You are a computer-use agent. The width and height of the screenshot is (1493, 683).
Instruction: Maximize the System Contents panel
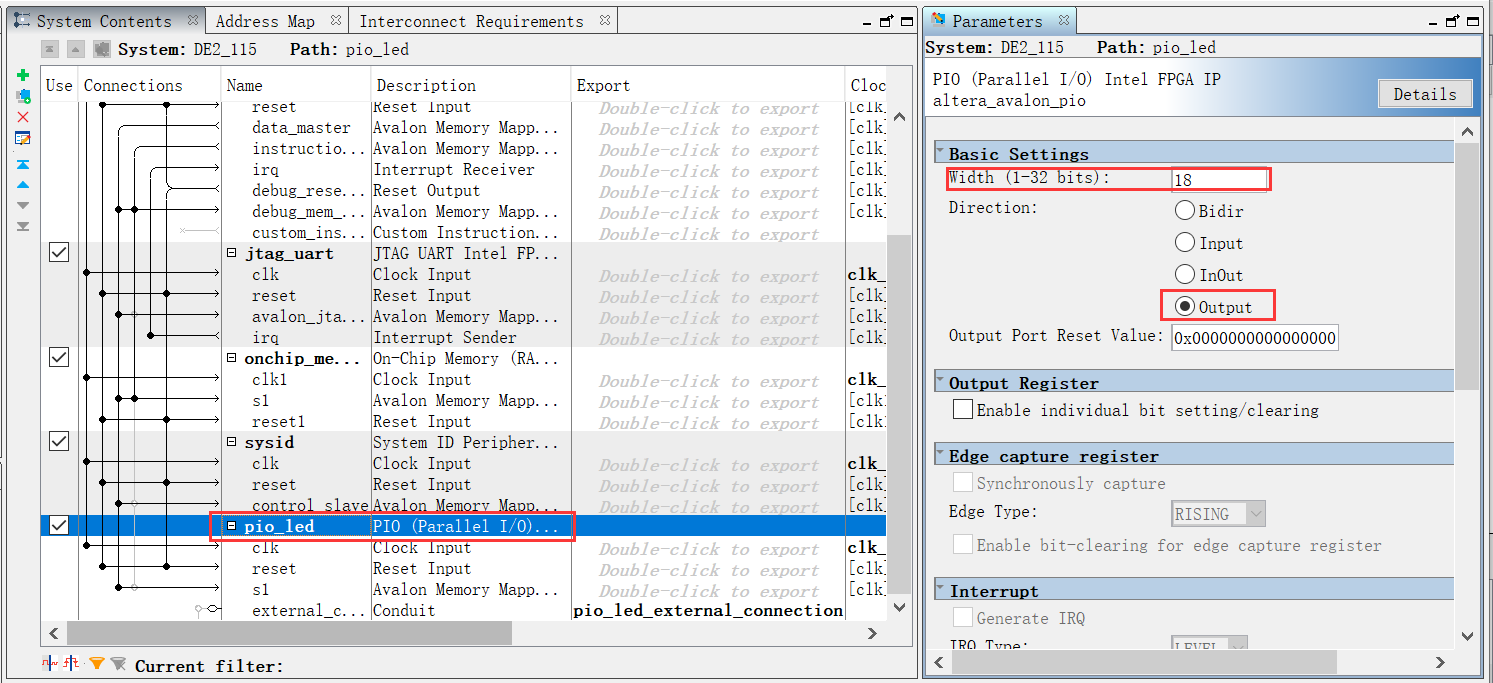[x=905, y=21]
